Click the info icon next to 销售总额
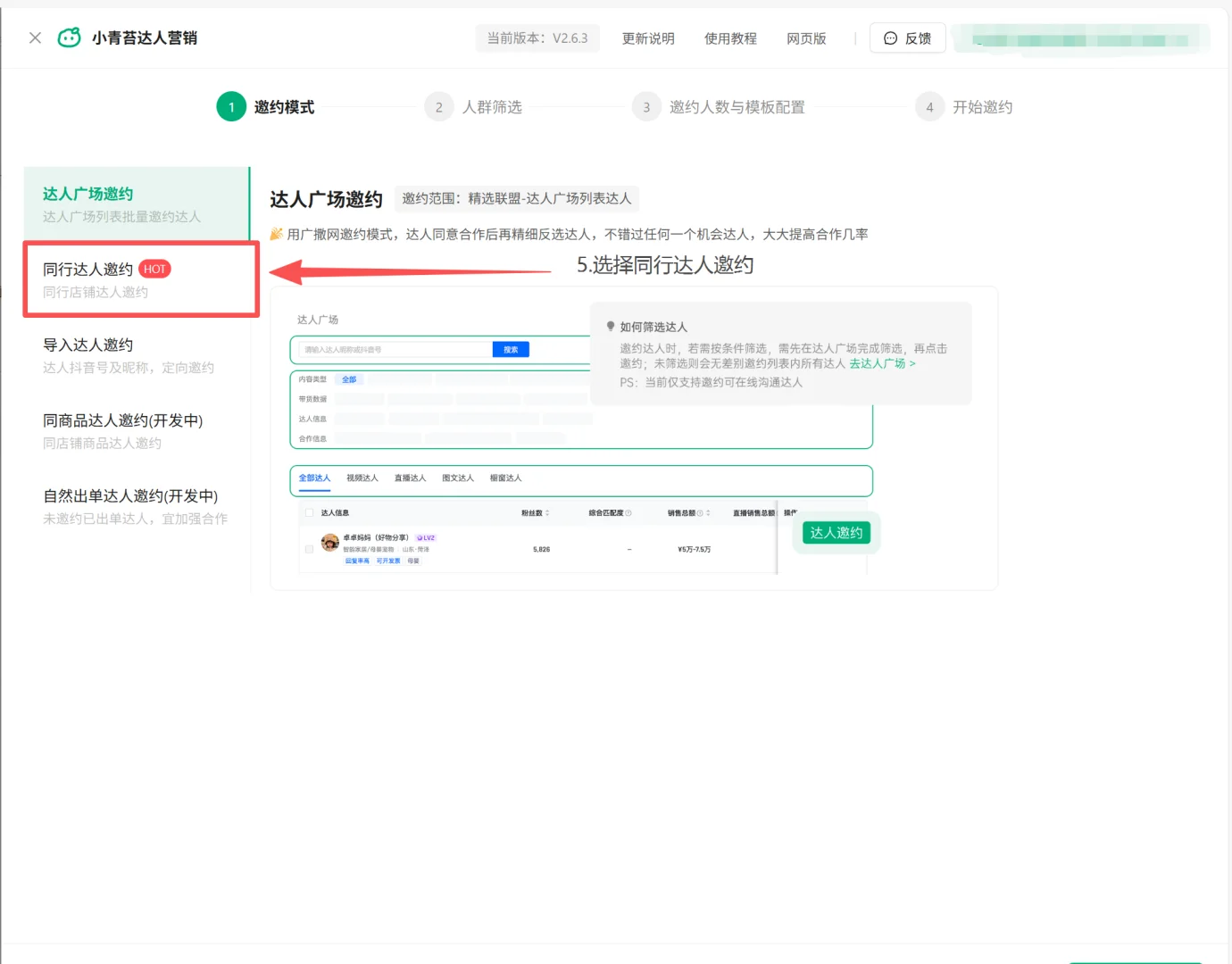This screenshot has height=964, width=1232. coord(702,512)
